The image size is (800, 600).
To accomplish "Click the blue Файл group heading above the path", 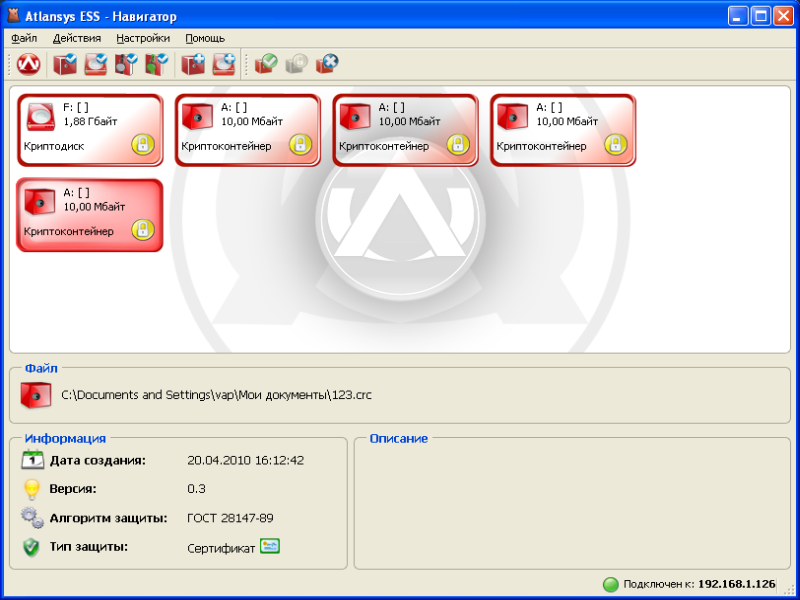I will (41, 368).
